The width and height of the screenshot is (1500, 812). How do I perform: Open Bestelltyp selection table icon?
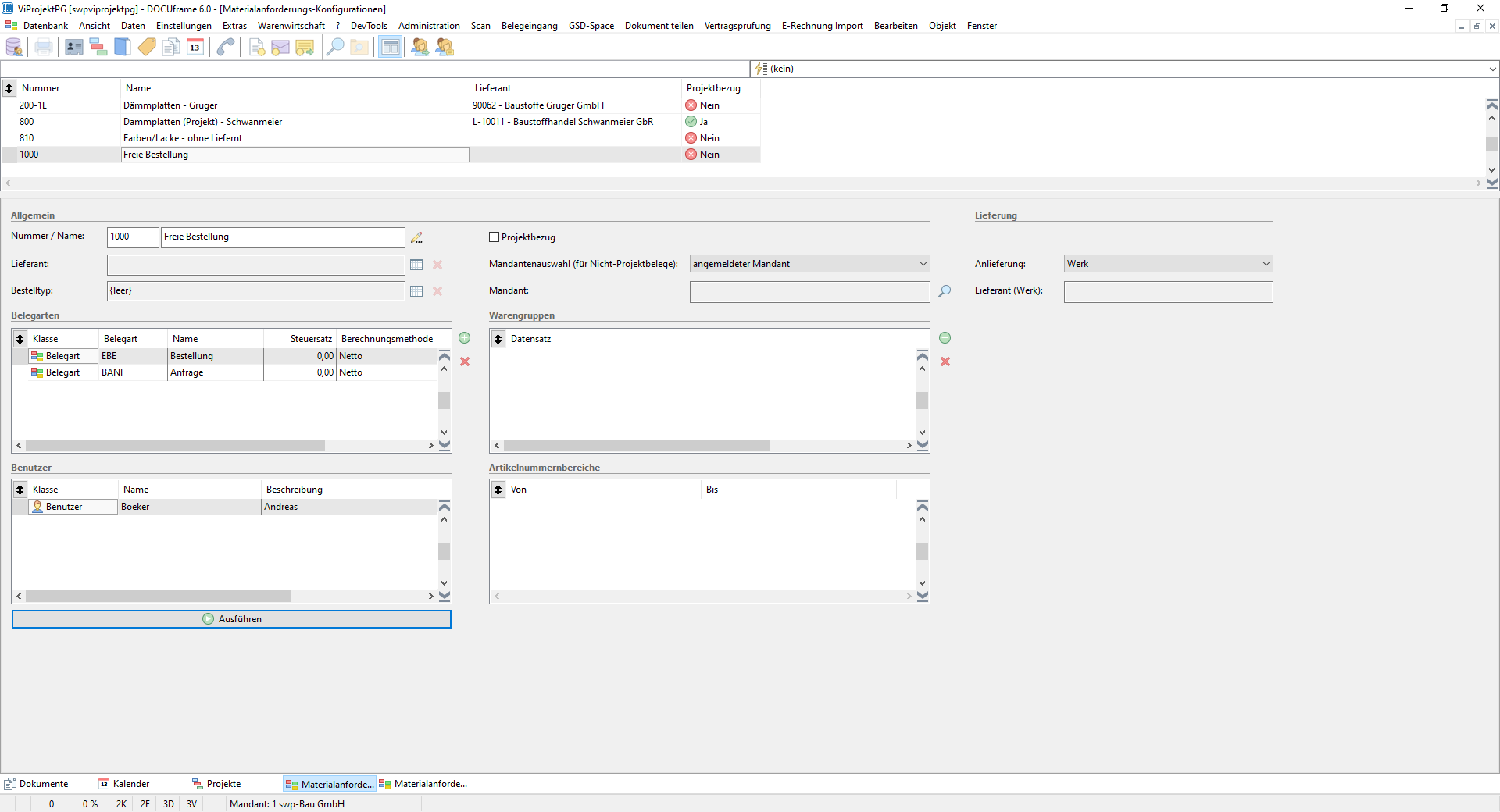pyautogui.click(x=416, y=291)
